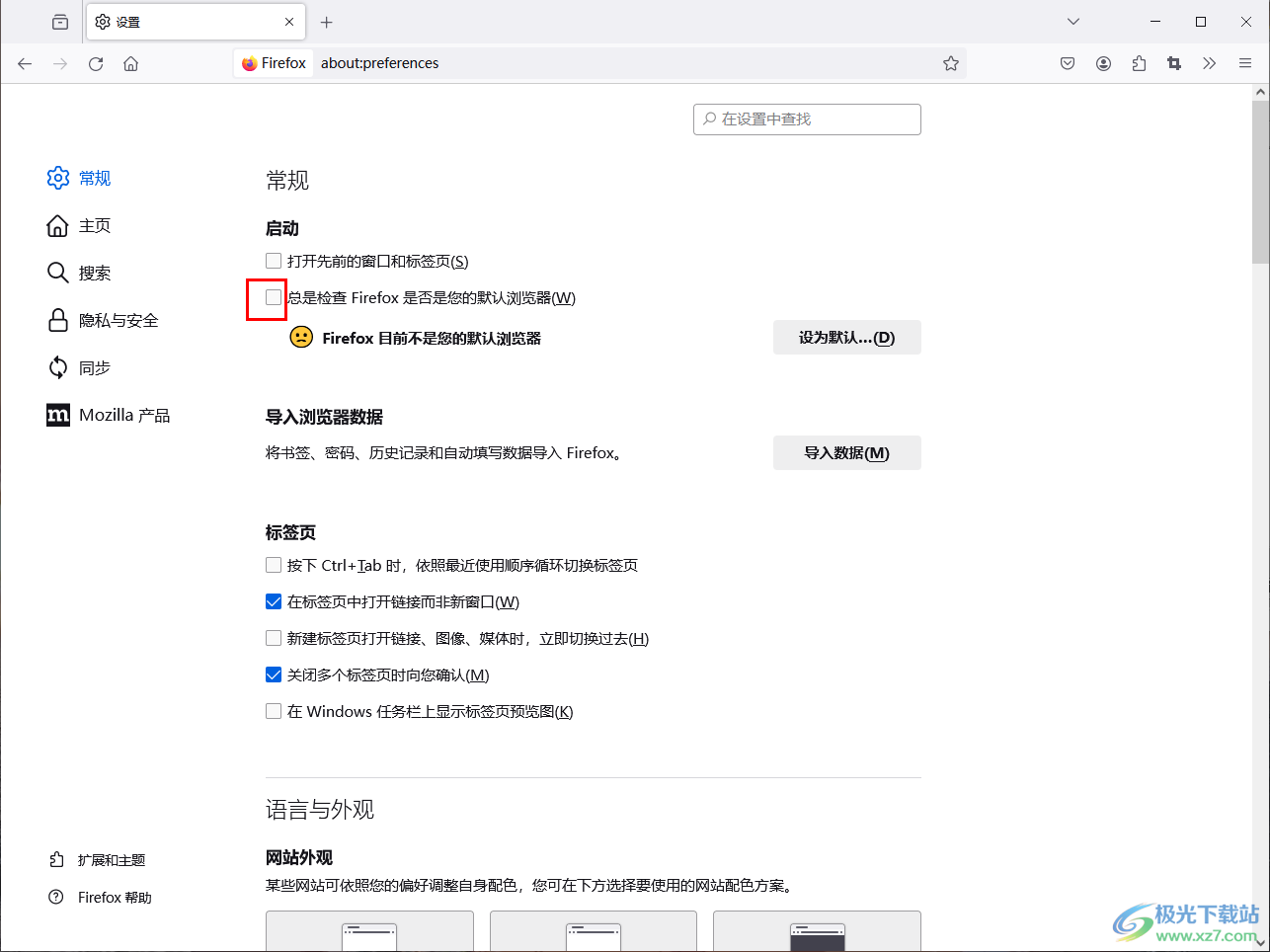Screen dimensions: 1270x952
Task: Click the Firefox 帮助 question mark icon
Action: click(x=56, y=898)
